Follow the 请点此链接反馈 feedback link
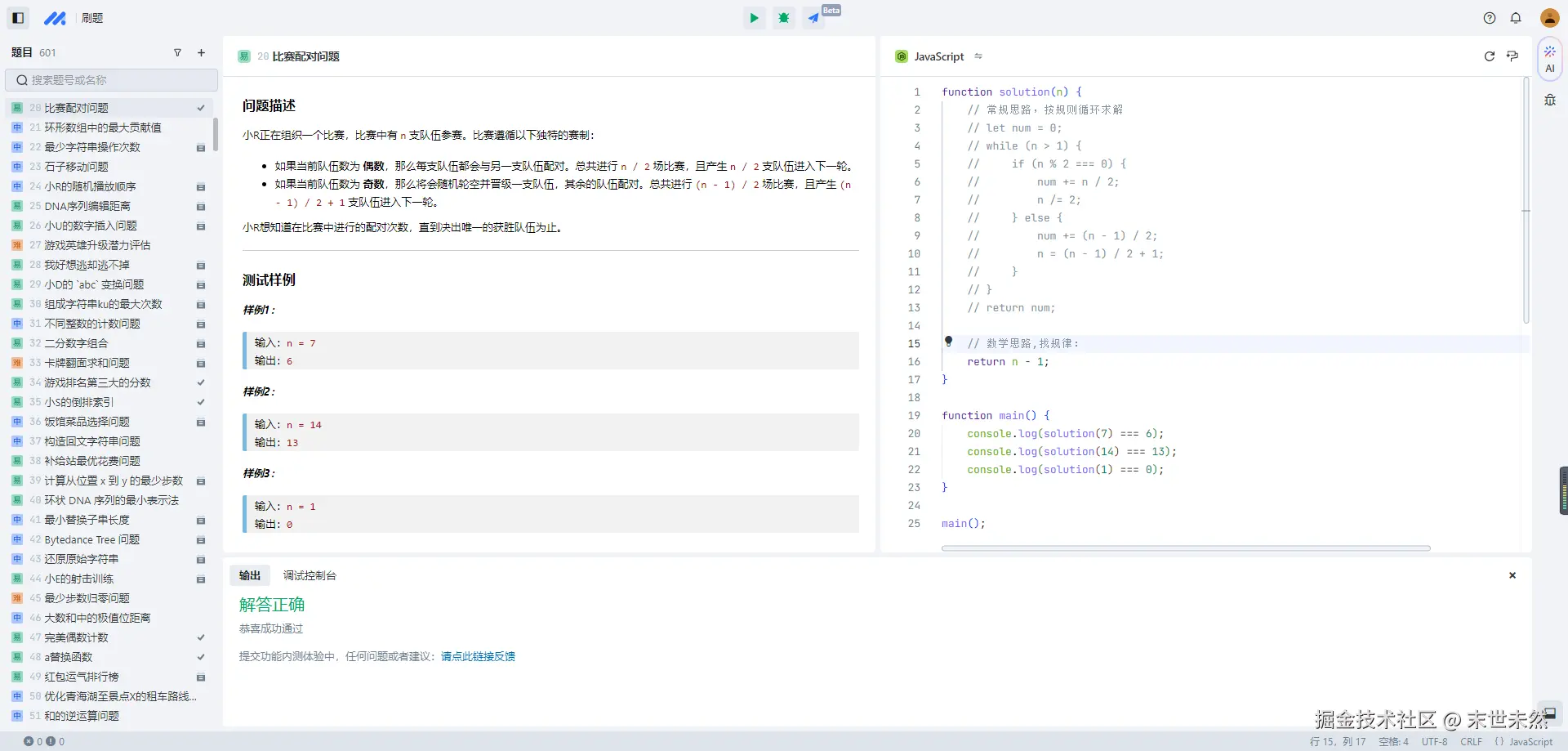Screen dimensions: 1568x751 478,656
